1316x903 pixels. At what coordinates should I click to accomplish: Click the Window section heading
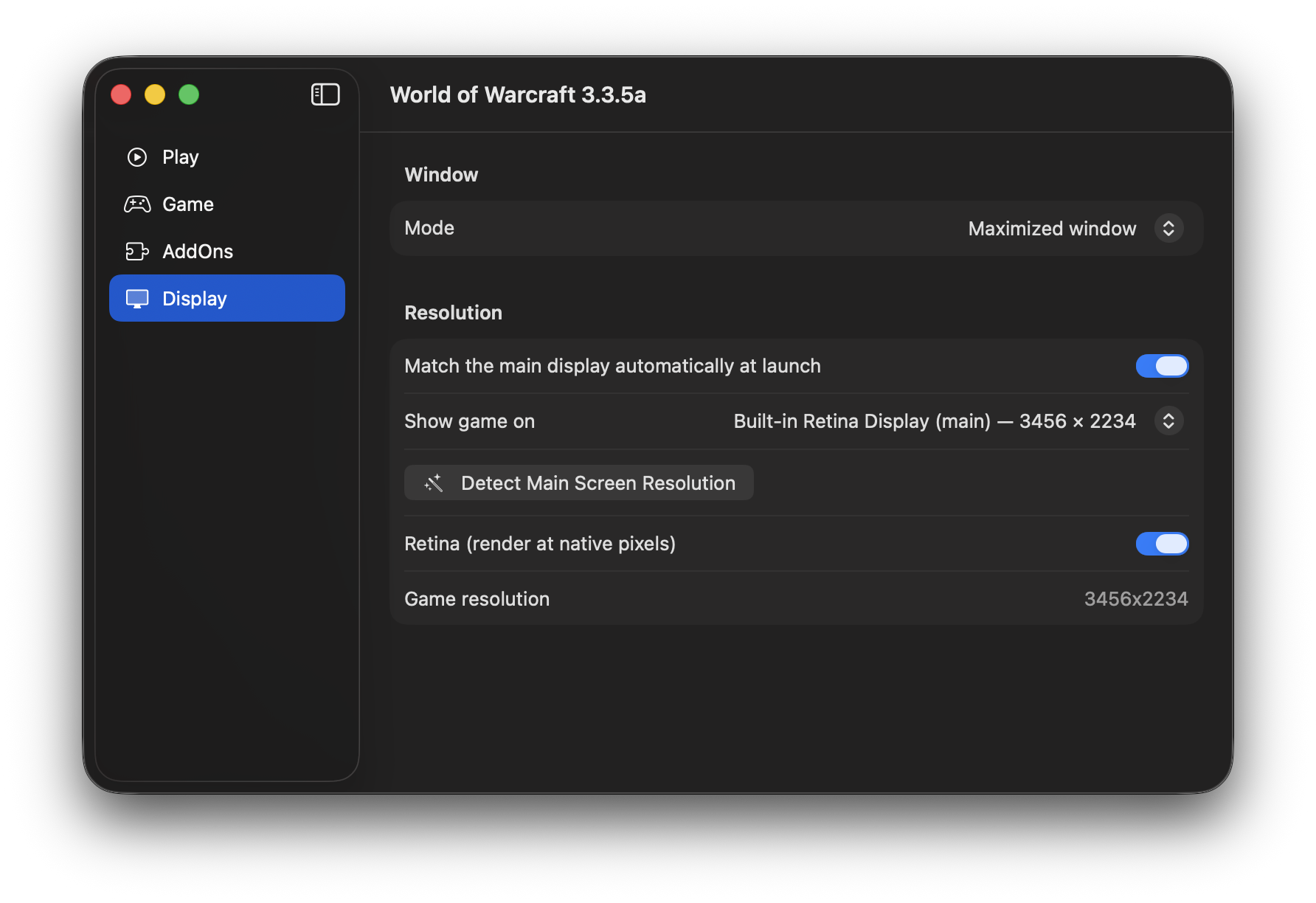pyautogui.click(x=441, y=175)
